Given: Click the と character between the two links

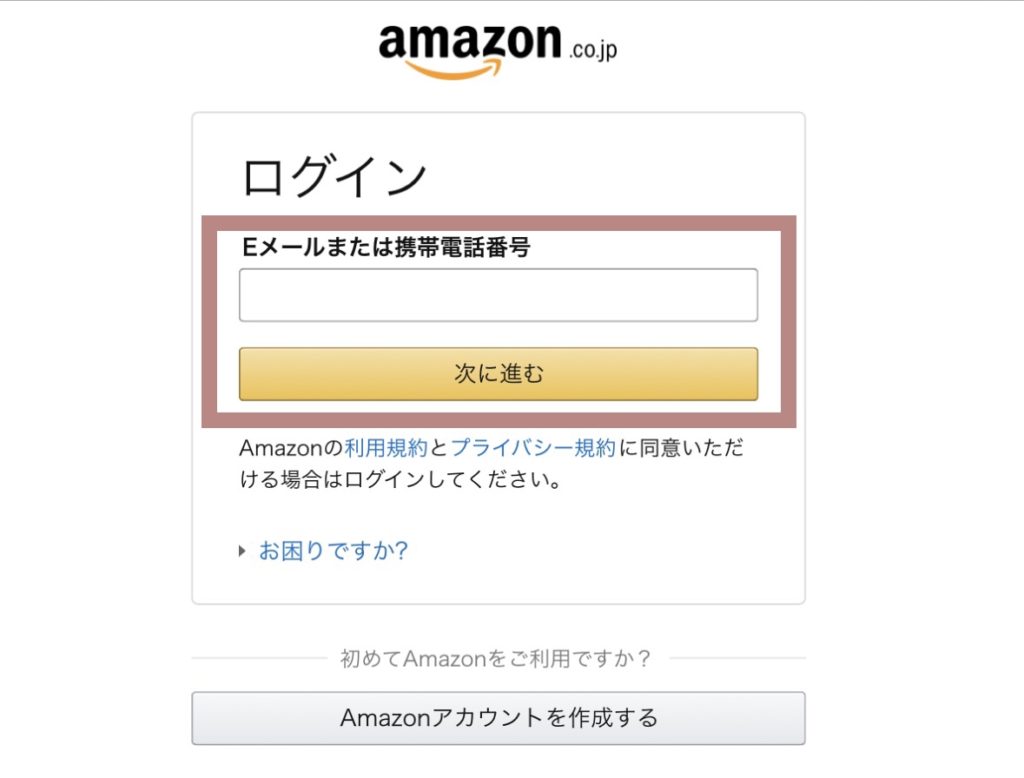Looking at the screenshot, I should pos(439,448).
